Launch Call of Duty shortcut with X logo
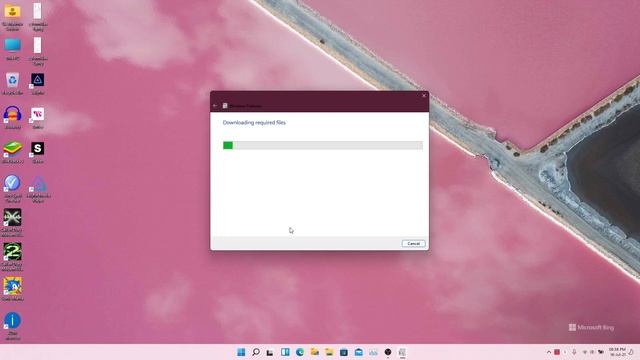 (12, 223)
